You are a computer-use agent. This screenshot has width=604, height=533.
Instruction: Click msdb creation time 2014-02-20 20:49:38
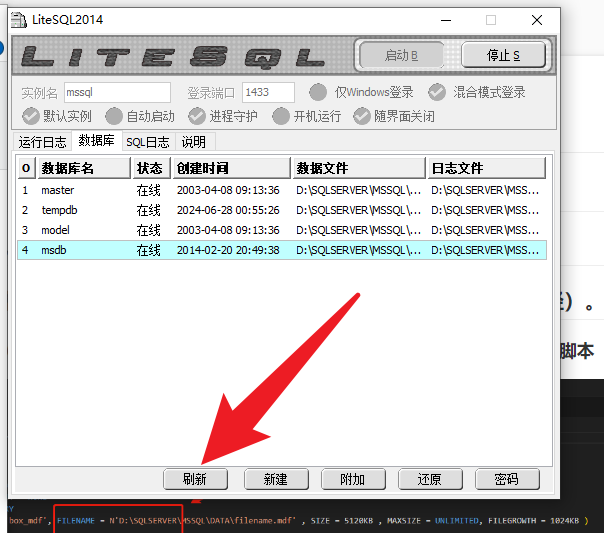tap(228, 250)
